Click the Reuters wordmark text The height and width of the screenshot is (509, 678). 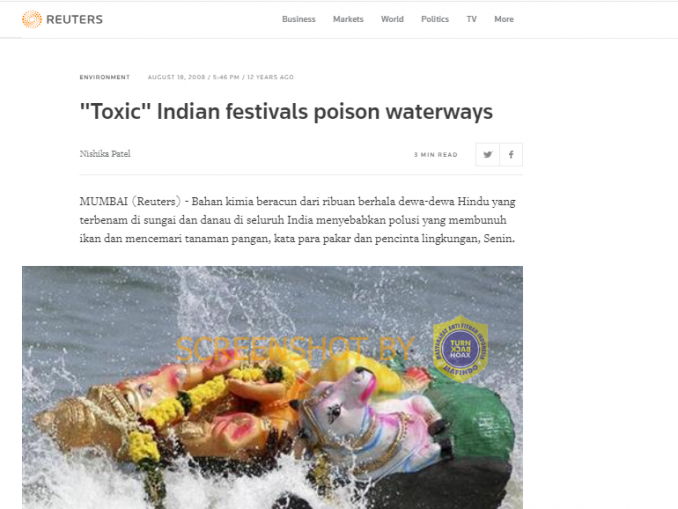[x=74, y=19]
